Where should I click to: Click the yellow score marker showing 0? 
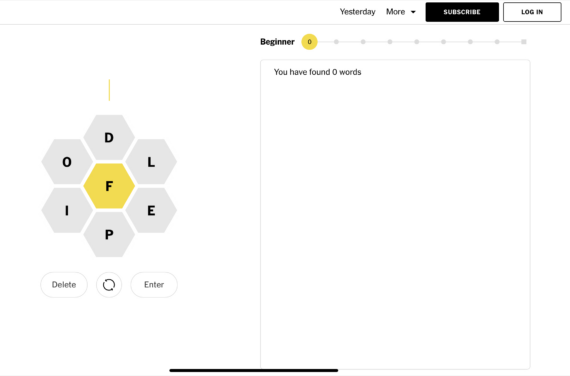pos(309,42)
